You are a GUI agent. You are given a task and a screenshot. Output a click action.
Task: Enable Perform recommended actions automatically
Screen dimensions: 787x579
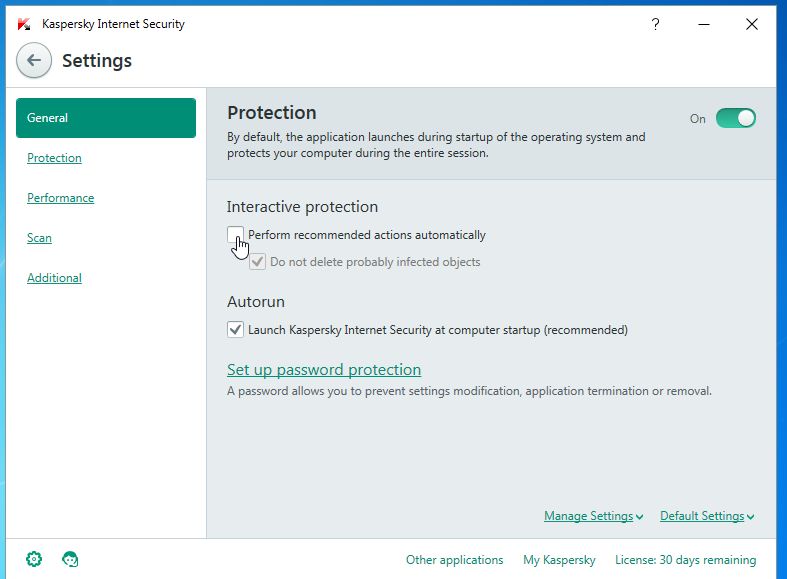pyautogui.click(x=235, y=235)
